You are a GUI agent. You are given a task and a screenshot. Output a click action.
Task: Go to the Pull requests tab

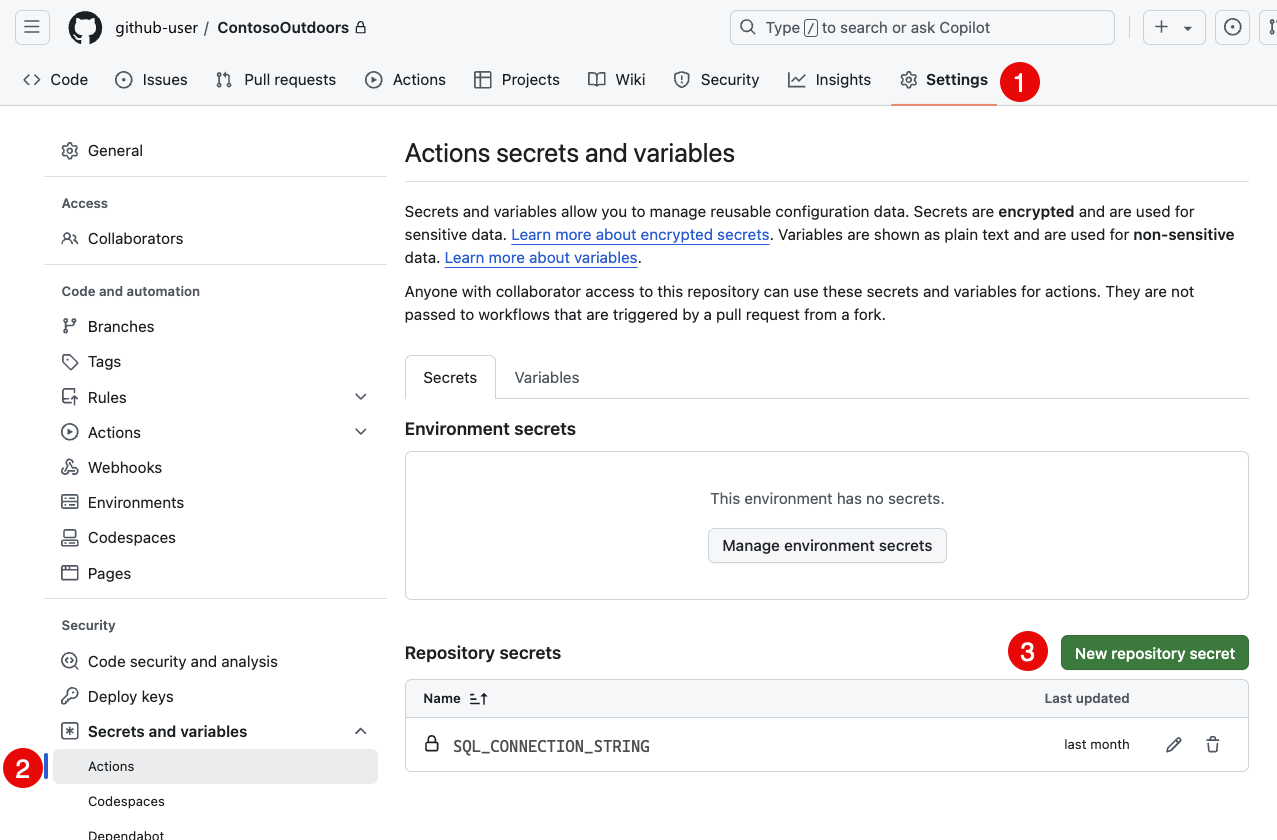275,79
